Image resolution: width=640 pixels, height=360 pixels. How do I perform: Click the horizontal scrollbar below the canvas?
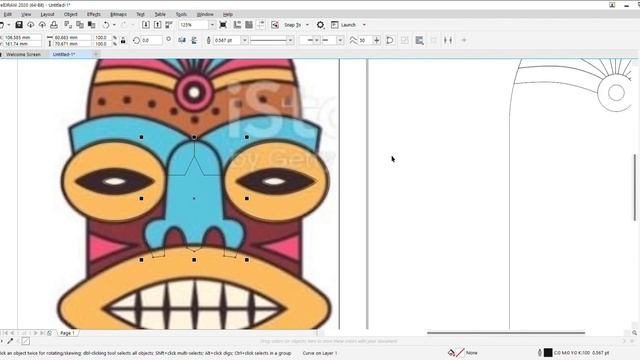506,333
